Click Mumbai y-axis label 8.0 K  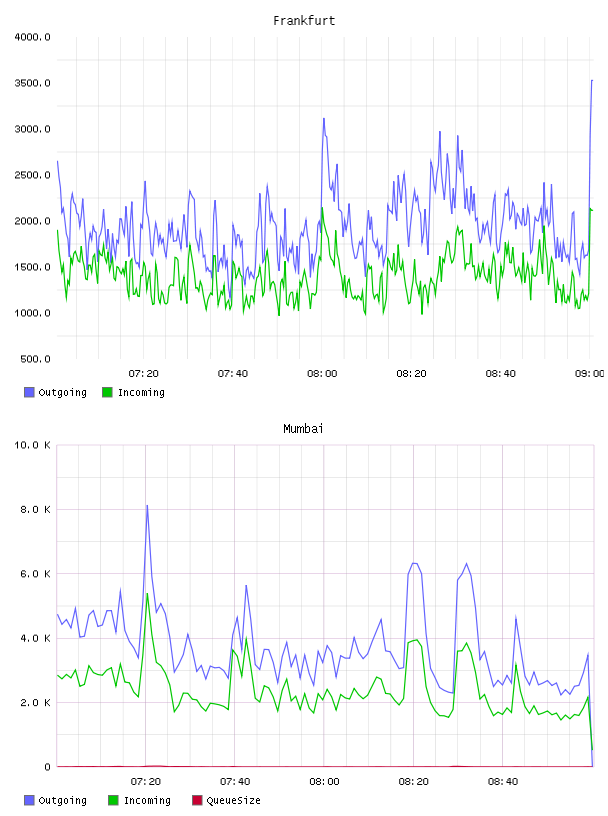[35, 509]
